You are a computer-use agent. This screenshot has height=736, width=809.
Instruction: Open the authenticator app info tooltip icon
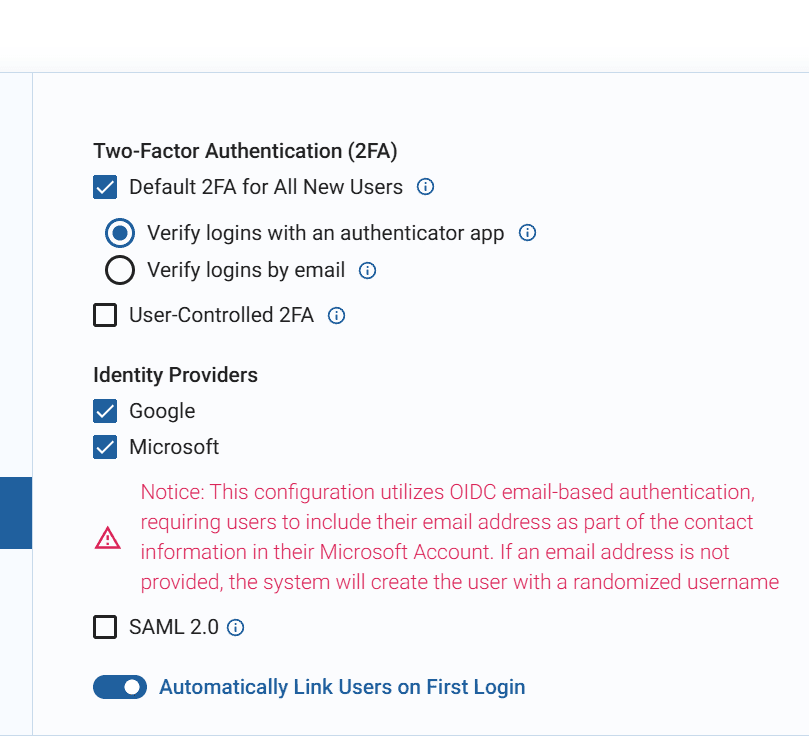(x=527, y=233)
